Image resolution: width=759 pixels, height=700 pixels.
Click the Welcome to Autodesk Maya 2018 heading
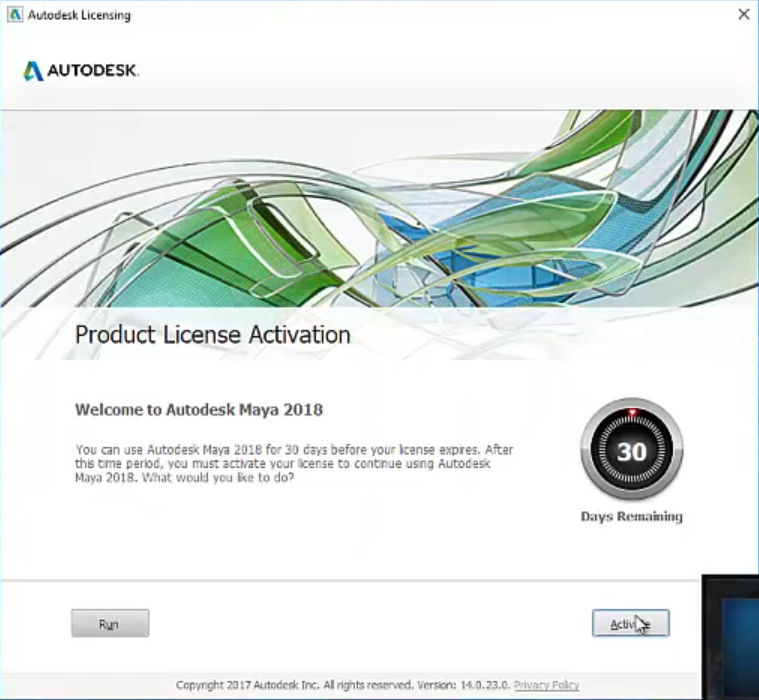198,410
